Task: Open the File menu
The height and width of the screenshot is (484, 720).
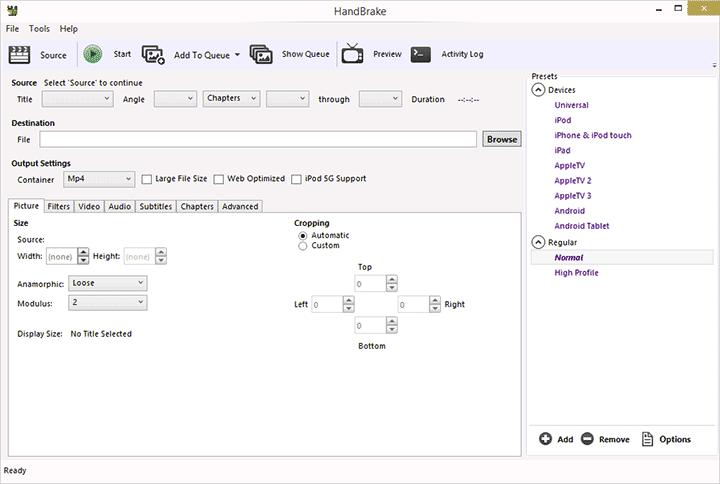Action: (12, 28)
